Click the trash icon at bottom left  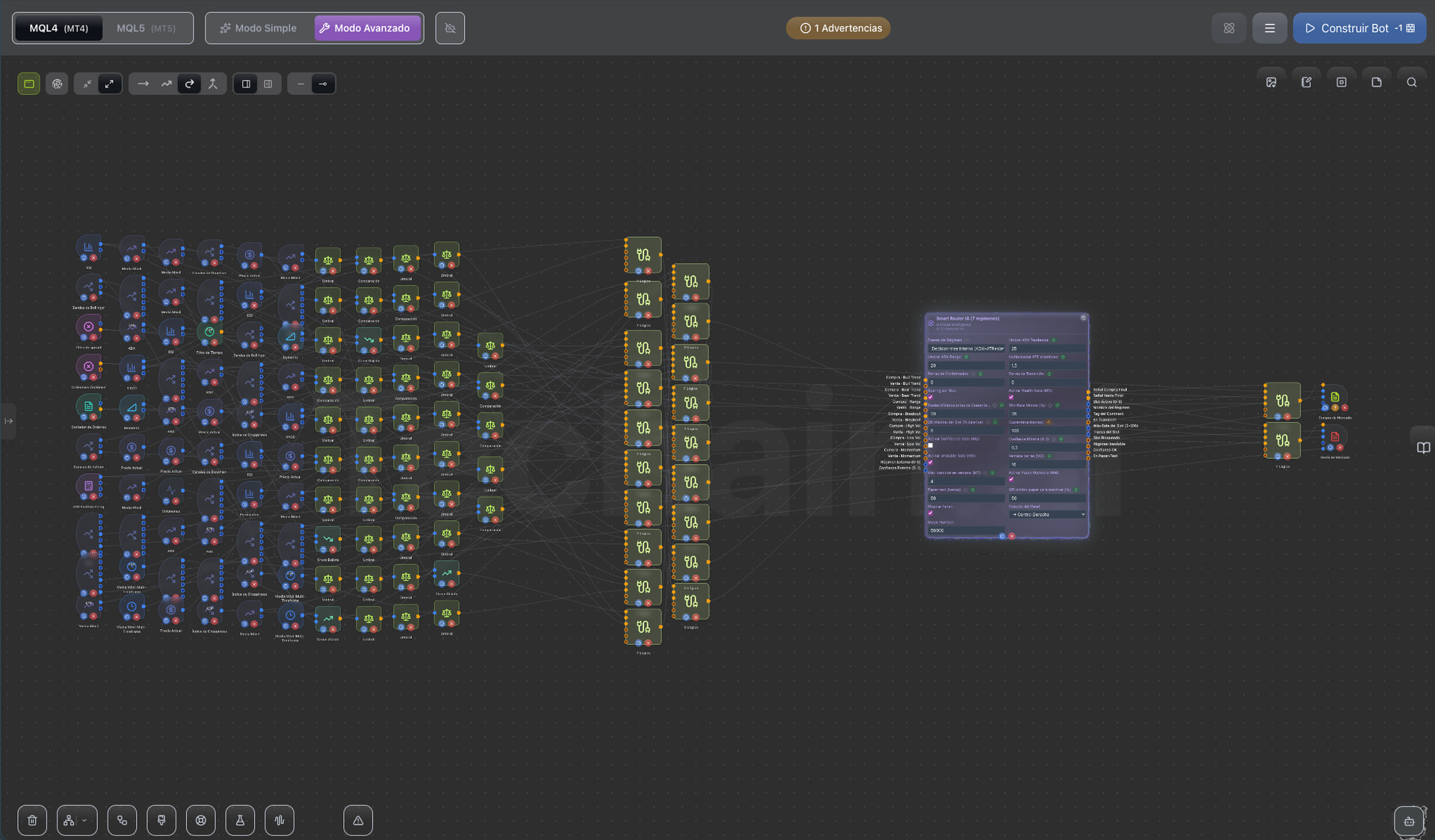tap(32, 821)
